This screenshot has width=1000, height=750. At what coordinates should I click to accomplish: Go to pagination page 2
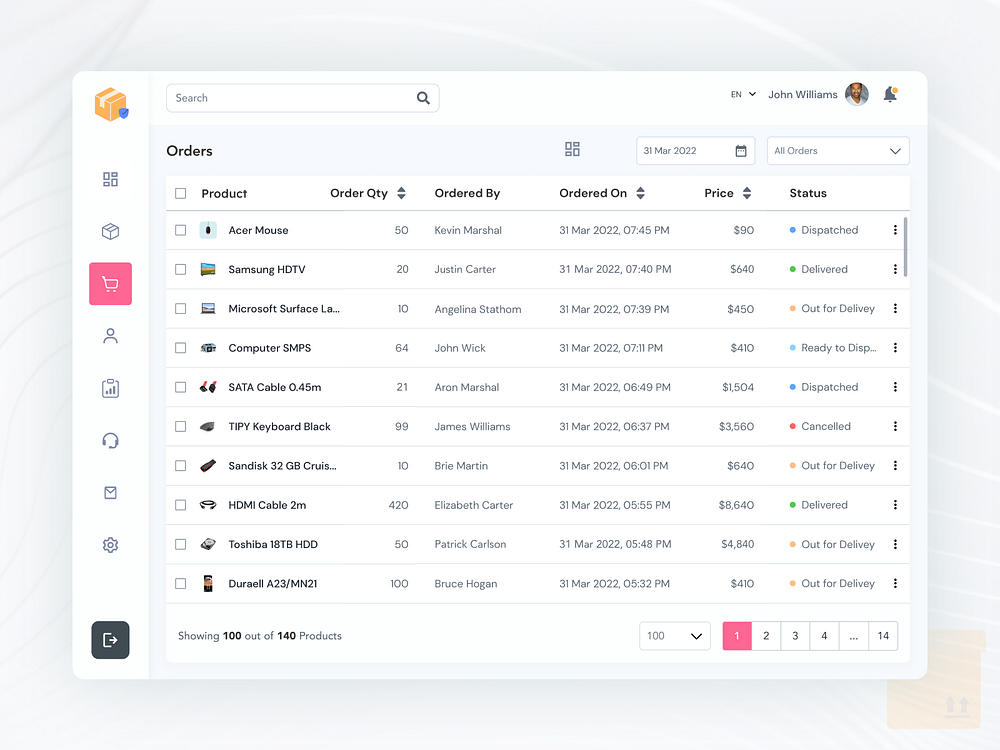tap(766, 636)
